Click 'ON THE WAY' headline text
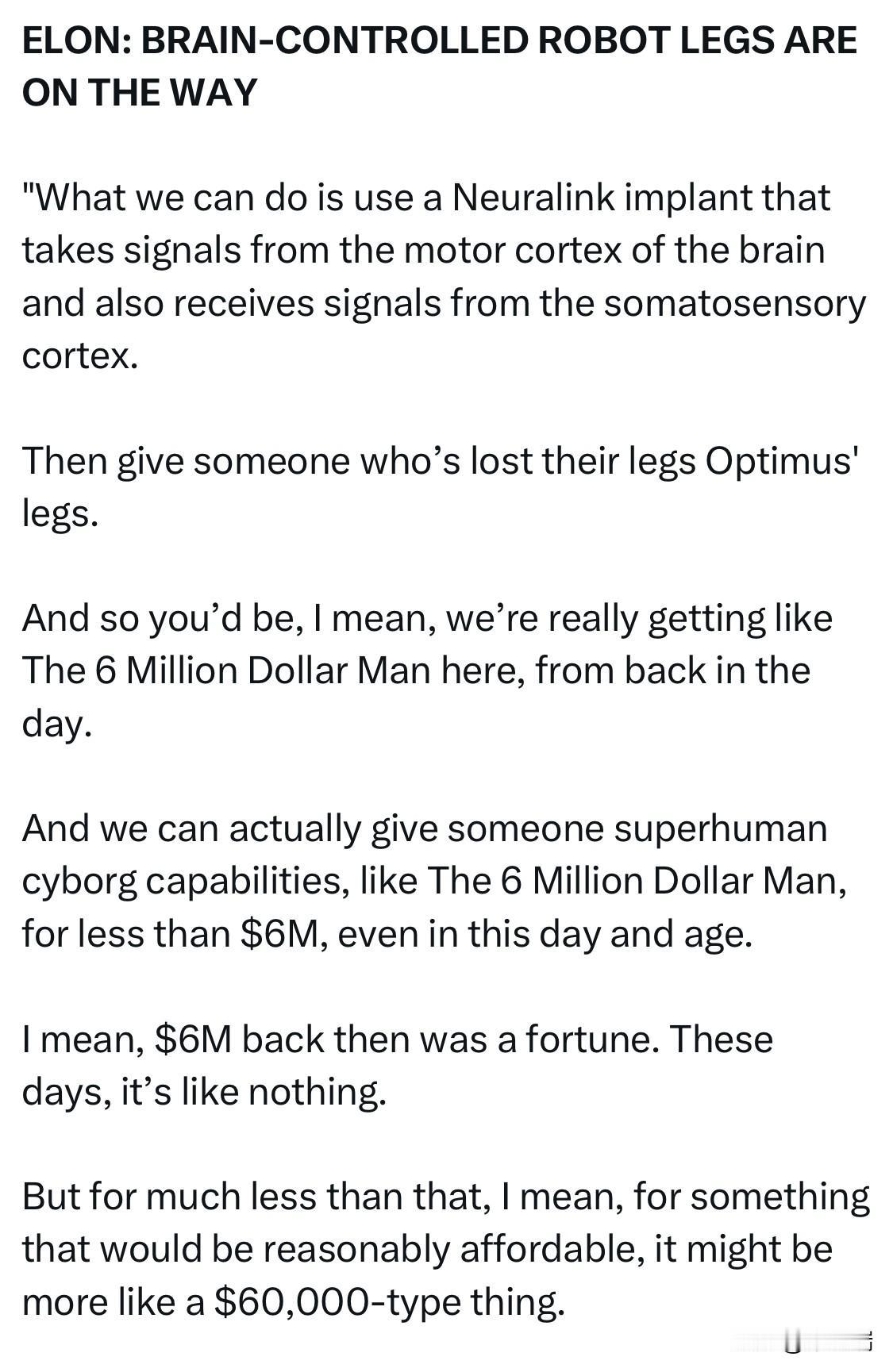This screenshot has width=893, height=1372. pyautogui.click(x=140, y=92)
